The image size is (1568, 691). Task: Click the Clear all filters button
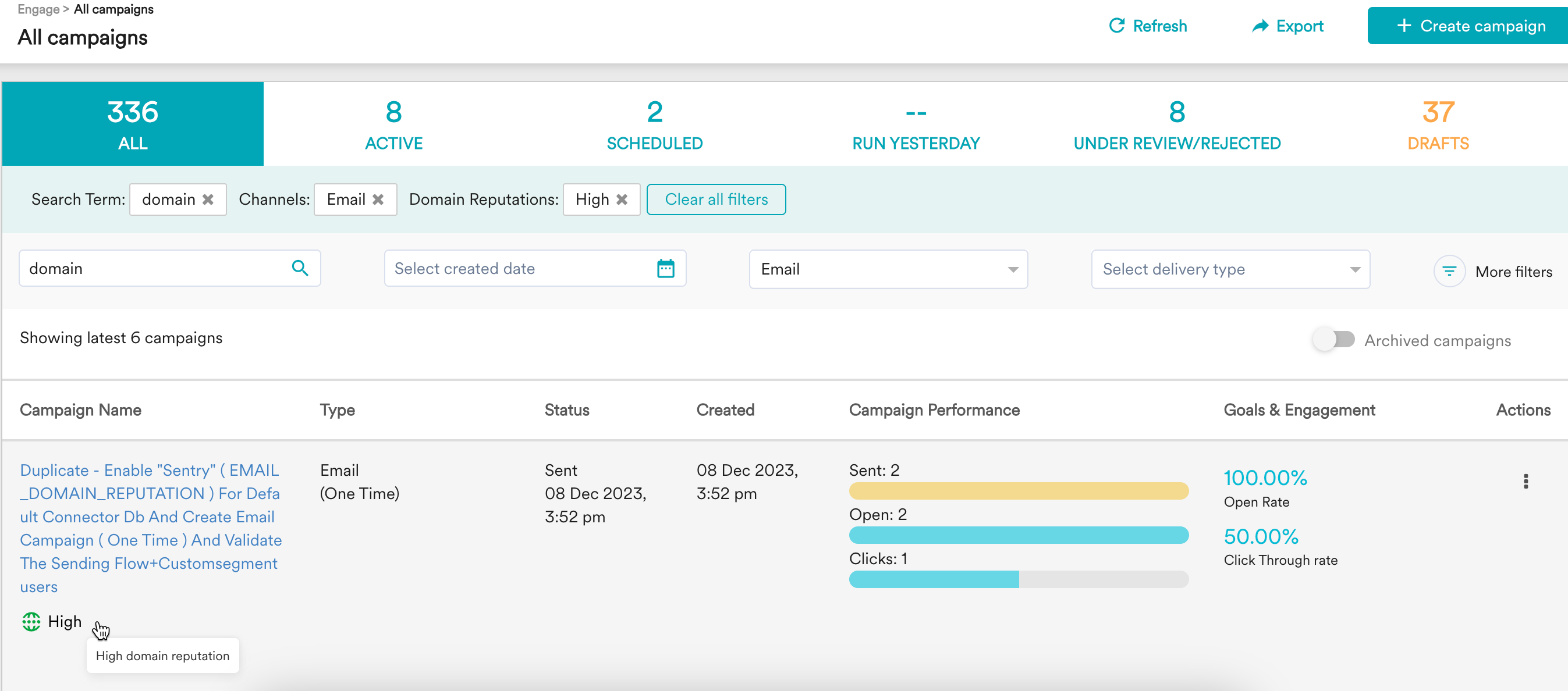tap(716, 200)
